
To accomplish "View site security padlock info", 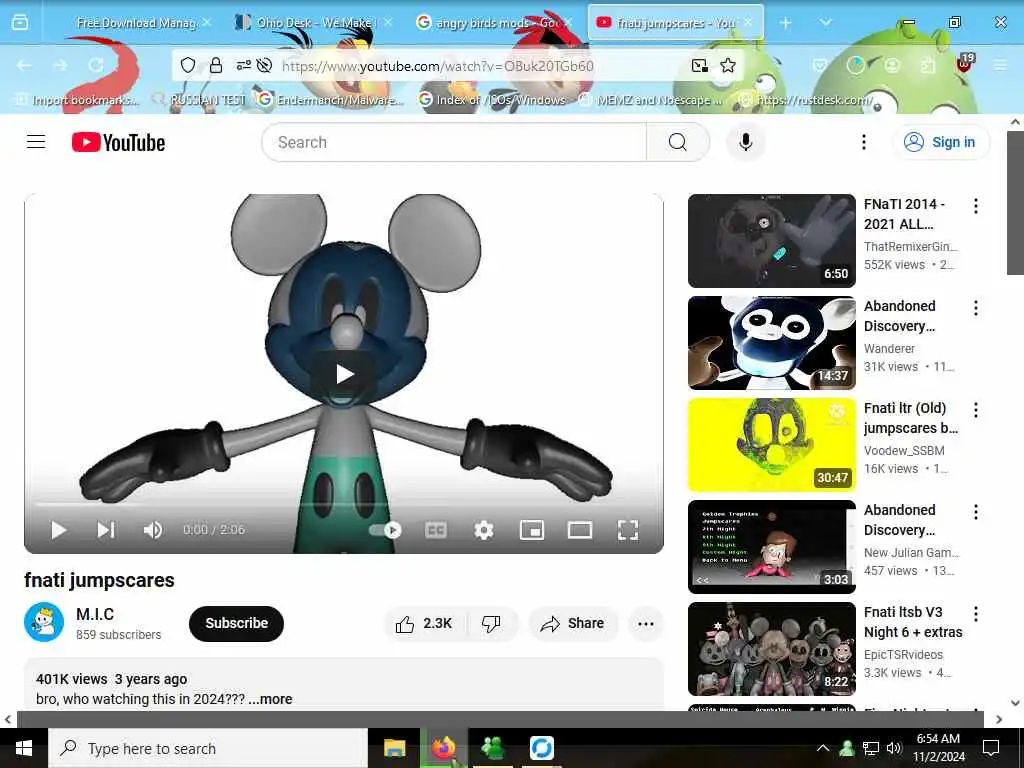I will 216,65.
